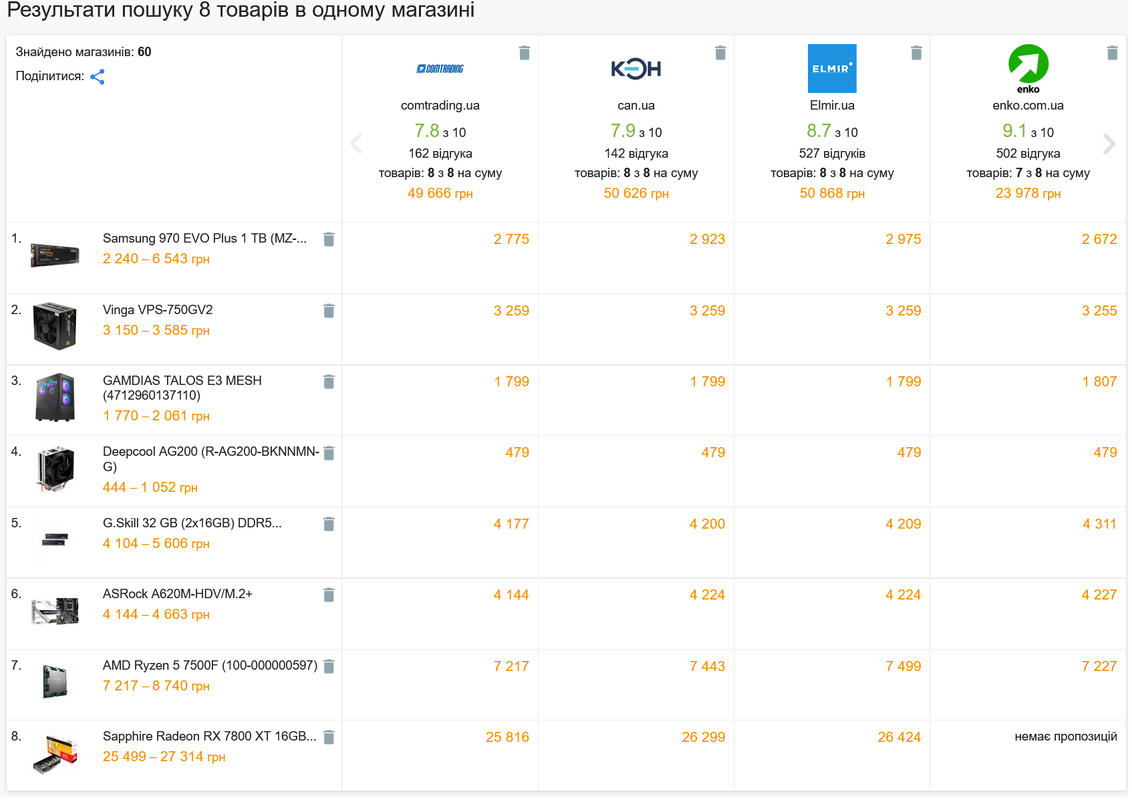Delete Vinga VPS-750GV2 from the list
This screenshot has height=800, width=1132.
coord(329,311)
